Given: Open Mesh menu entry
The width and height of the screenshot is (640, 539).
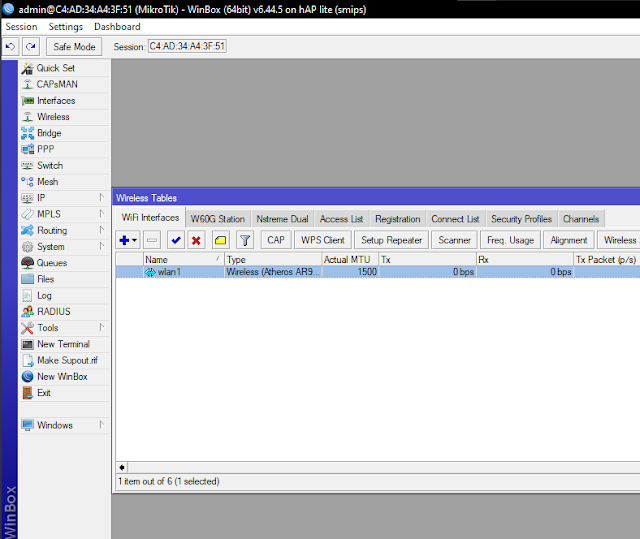Looking at the screenshot, I should 64,182.
